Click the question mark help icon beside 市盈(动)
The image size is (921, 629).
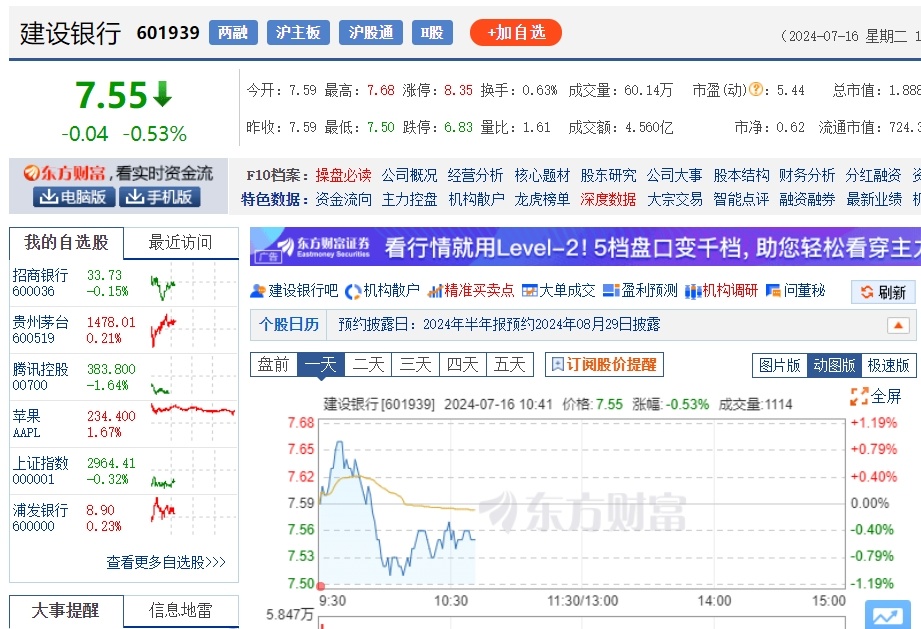coord(756,89)
